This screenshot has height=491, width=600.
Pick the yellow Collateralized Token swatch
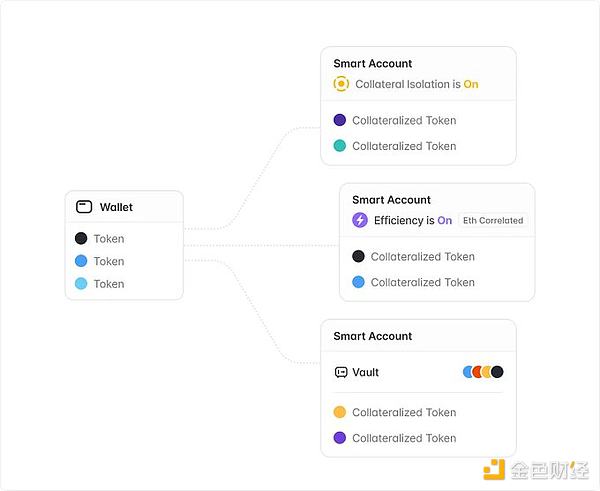tap(340, 412)
